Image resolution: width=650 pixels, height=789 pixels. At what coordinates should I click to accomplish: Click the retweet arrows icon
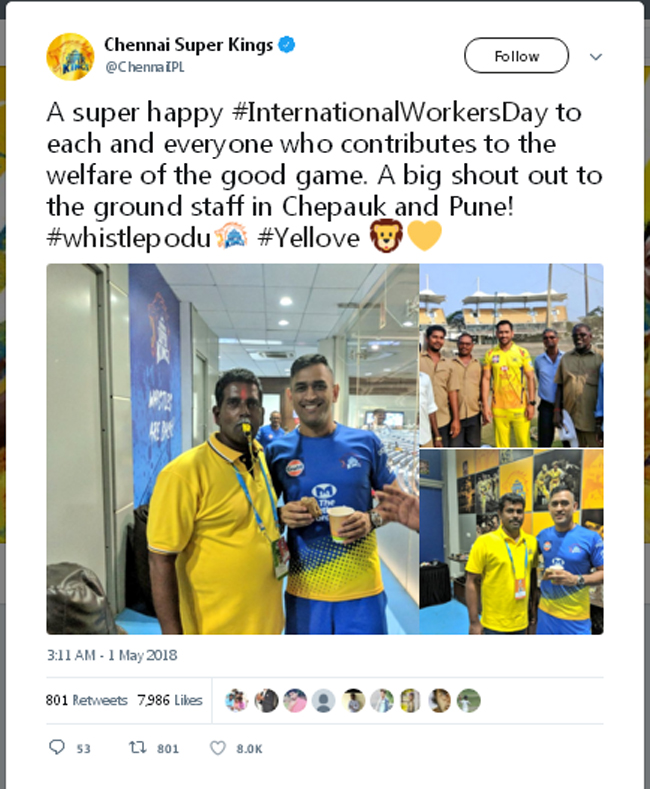[137, 747]
